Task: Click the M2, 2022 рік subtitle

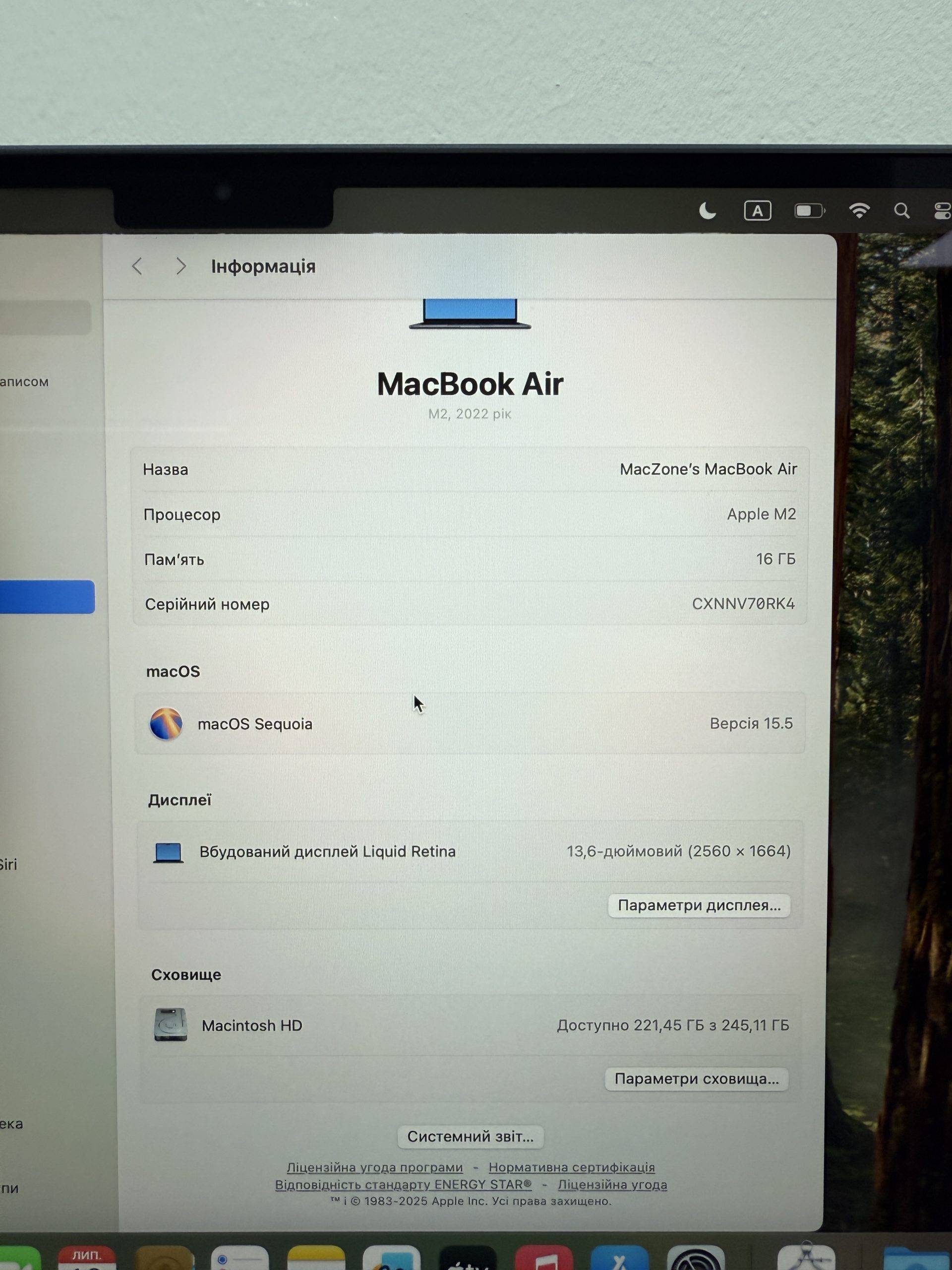Action: pos(470,414)
